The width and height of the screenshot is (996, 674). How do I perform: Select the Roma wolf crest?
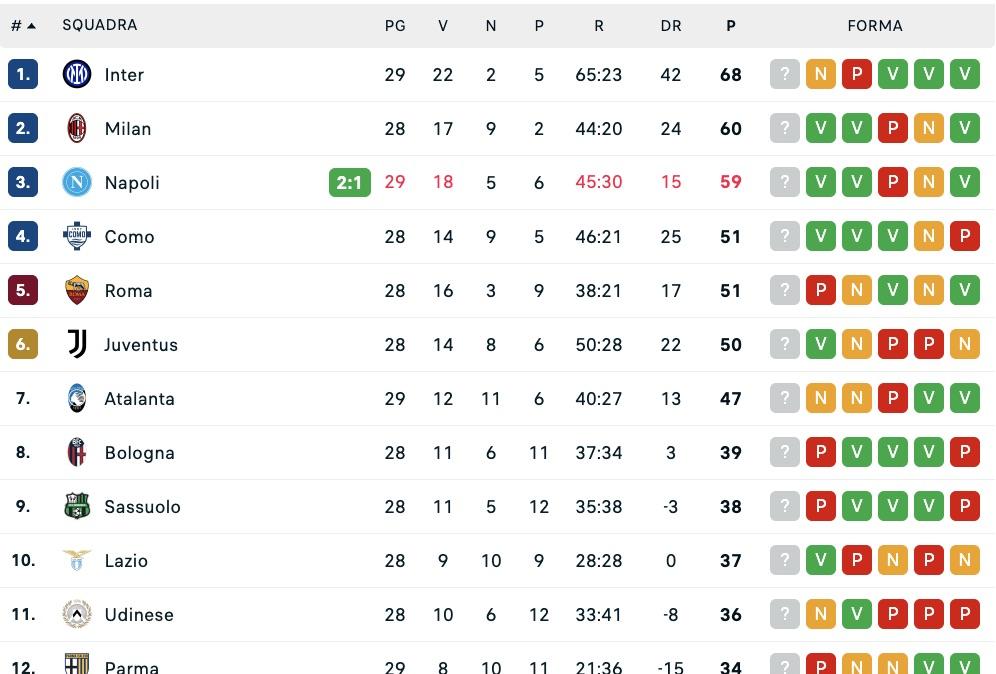(x=77, y=290)
